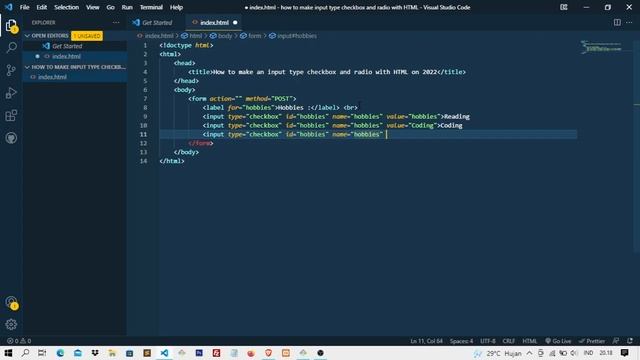
Task: Open the Search view in activity bar
Action: [x=11, y=47]
